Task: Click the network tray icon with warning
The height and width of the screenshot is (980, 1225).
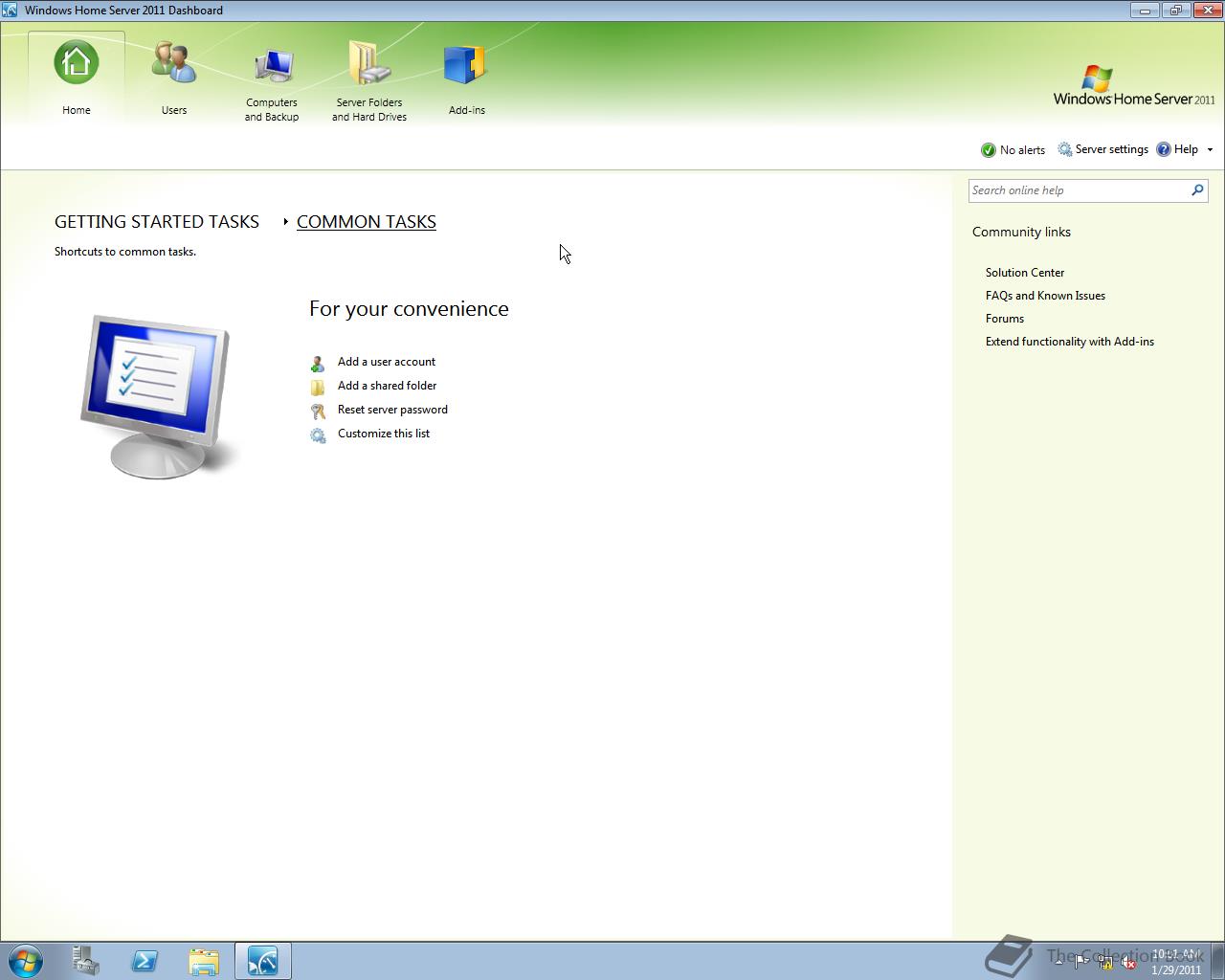Action: 1104,963
